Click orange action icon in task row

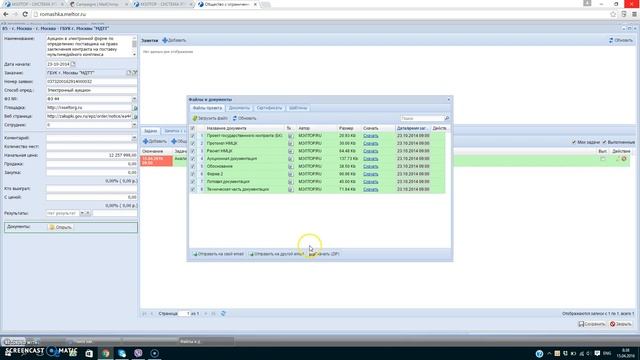click(624, 159)
